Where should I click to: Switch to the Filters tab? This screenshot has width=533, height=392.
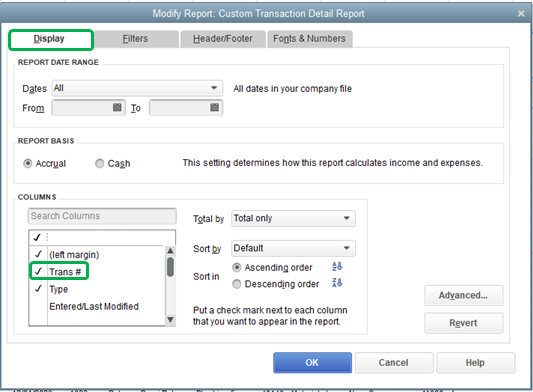click(x=136, y=39)
